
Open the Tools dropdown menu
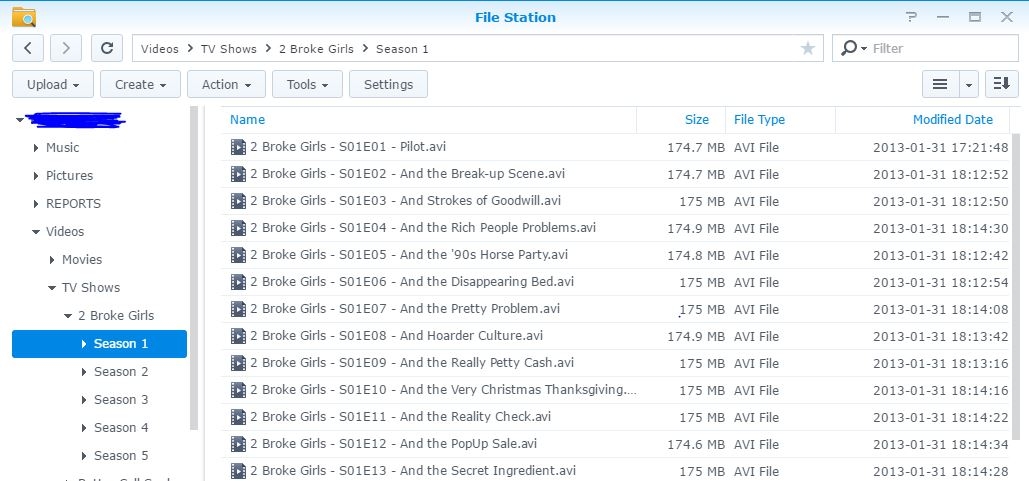tap(307, 84)
